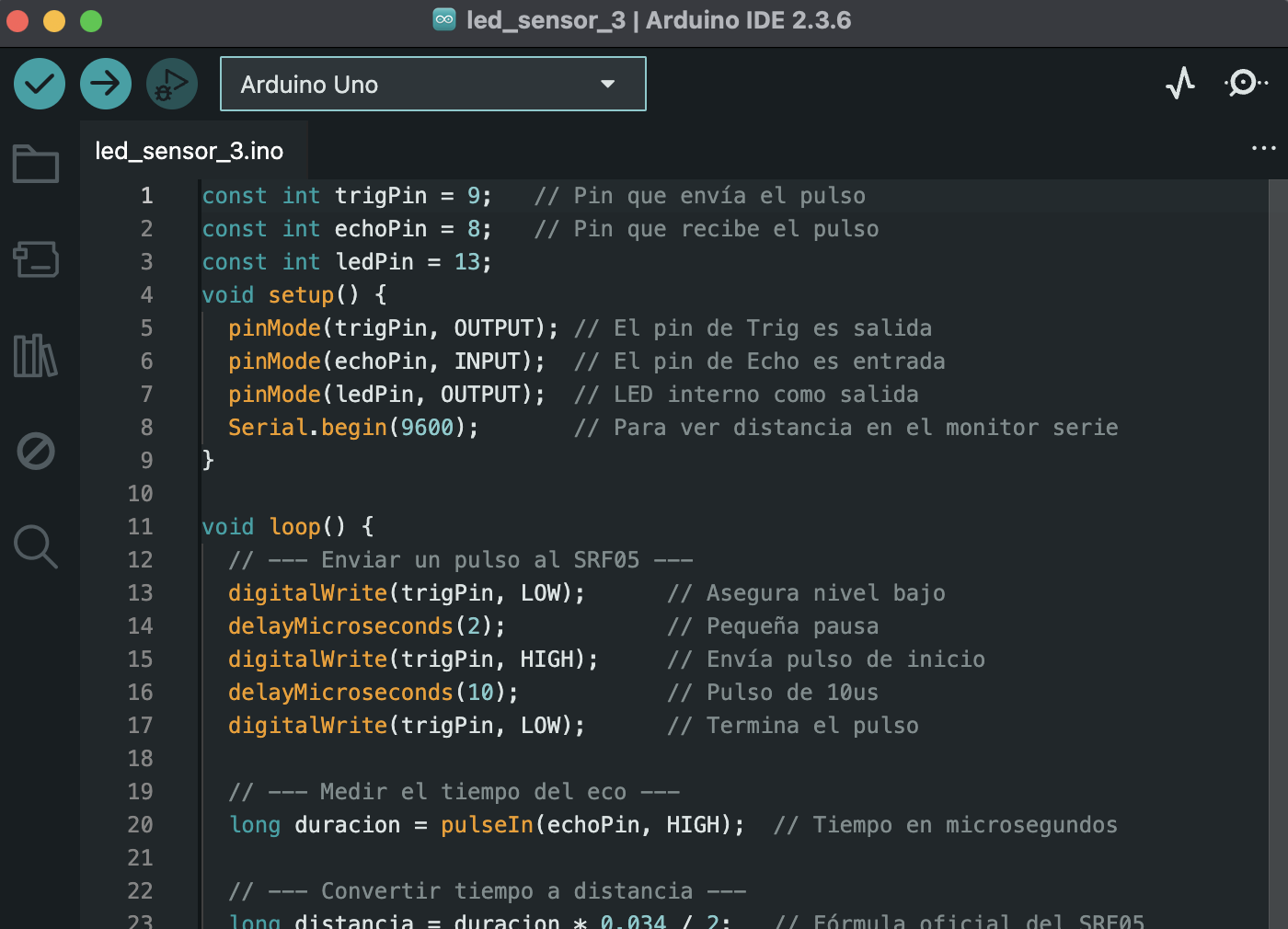Open the Debug sidebar panel
This screenshot has height=929, width=1288.
tap(36, 451)
